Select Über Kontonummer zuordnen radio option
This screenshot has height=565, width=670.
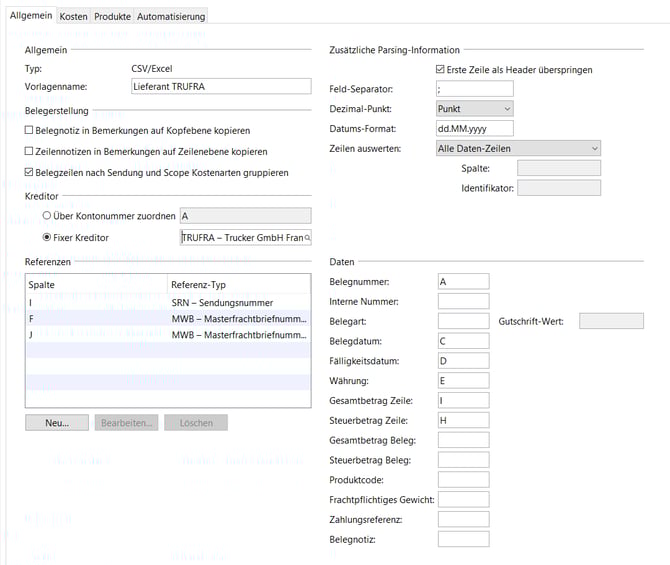46,216
